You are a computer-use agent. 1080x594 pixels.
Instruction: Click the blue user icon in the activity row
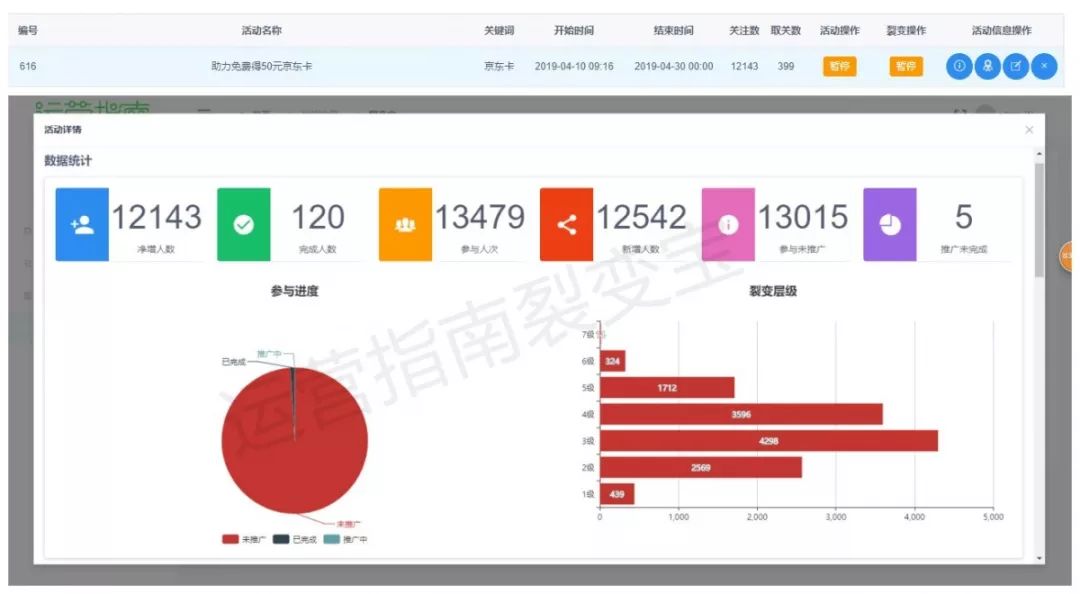[x=987, y=66]
